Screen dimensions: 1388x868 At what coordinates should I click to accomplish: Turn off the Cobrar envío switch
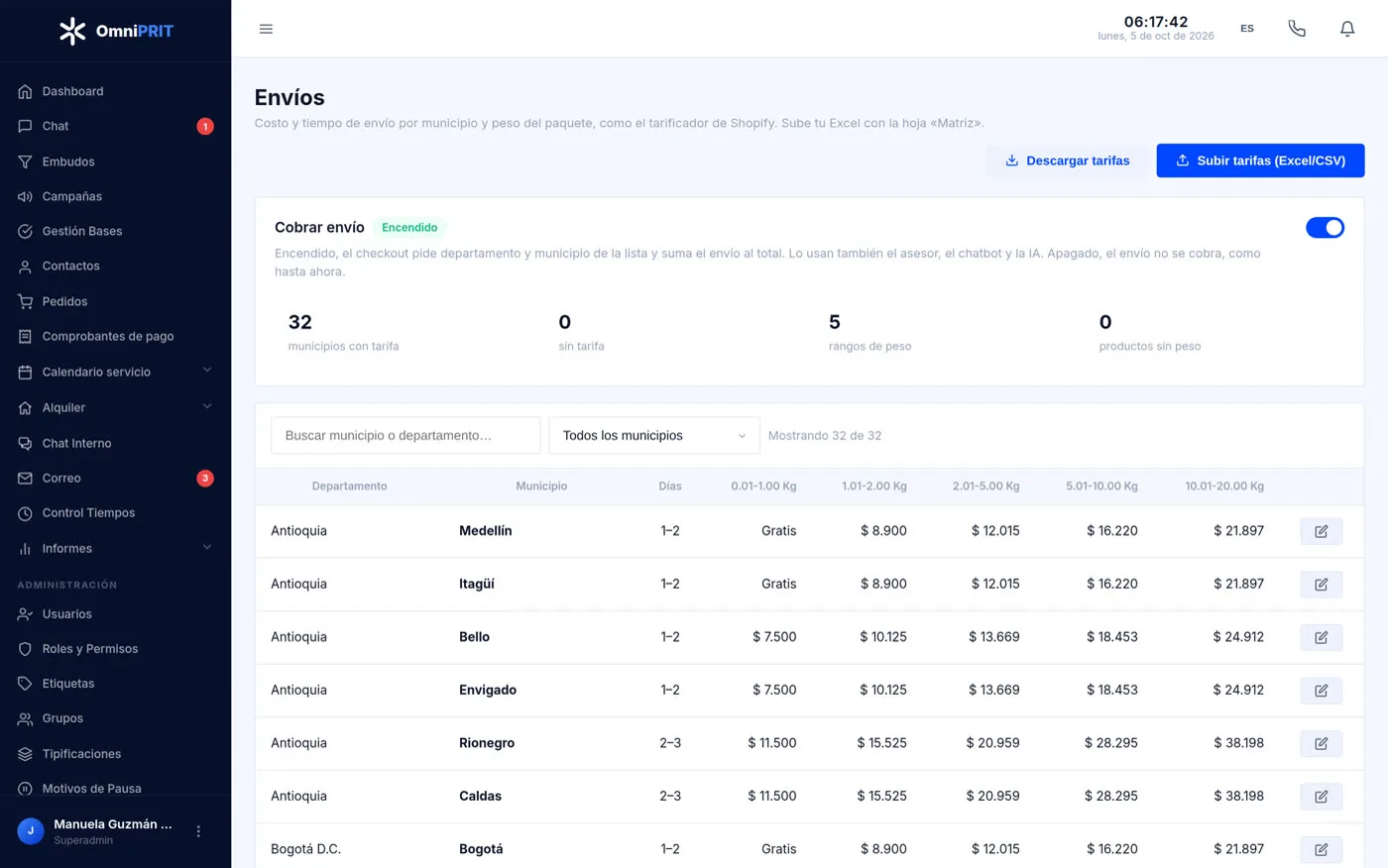(1325, 228)
